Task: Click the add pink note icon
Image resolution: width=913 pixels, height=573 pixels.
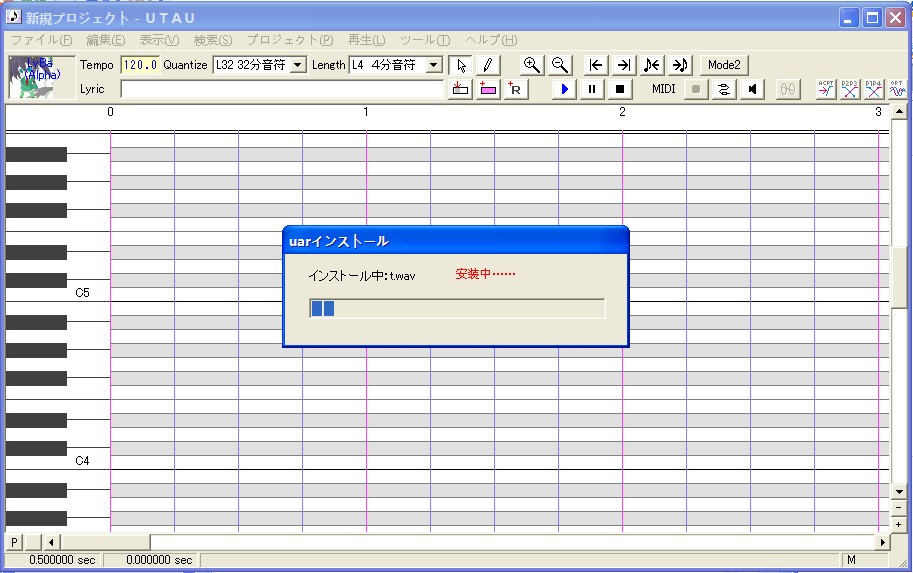Action: tap(488, 89)
